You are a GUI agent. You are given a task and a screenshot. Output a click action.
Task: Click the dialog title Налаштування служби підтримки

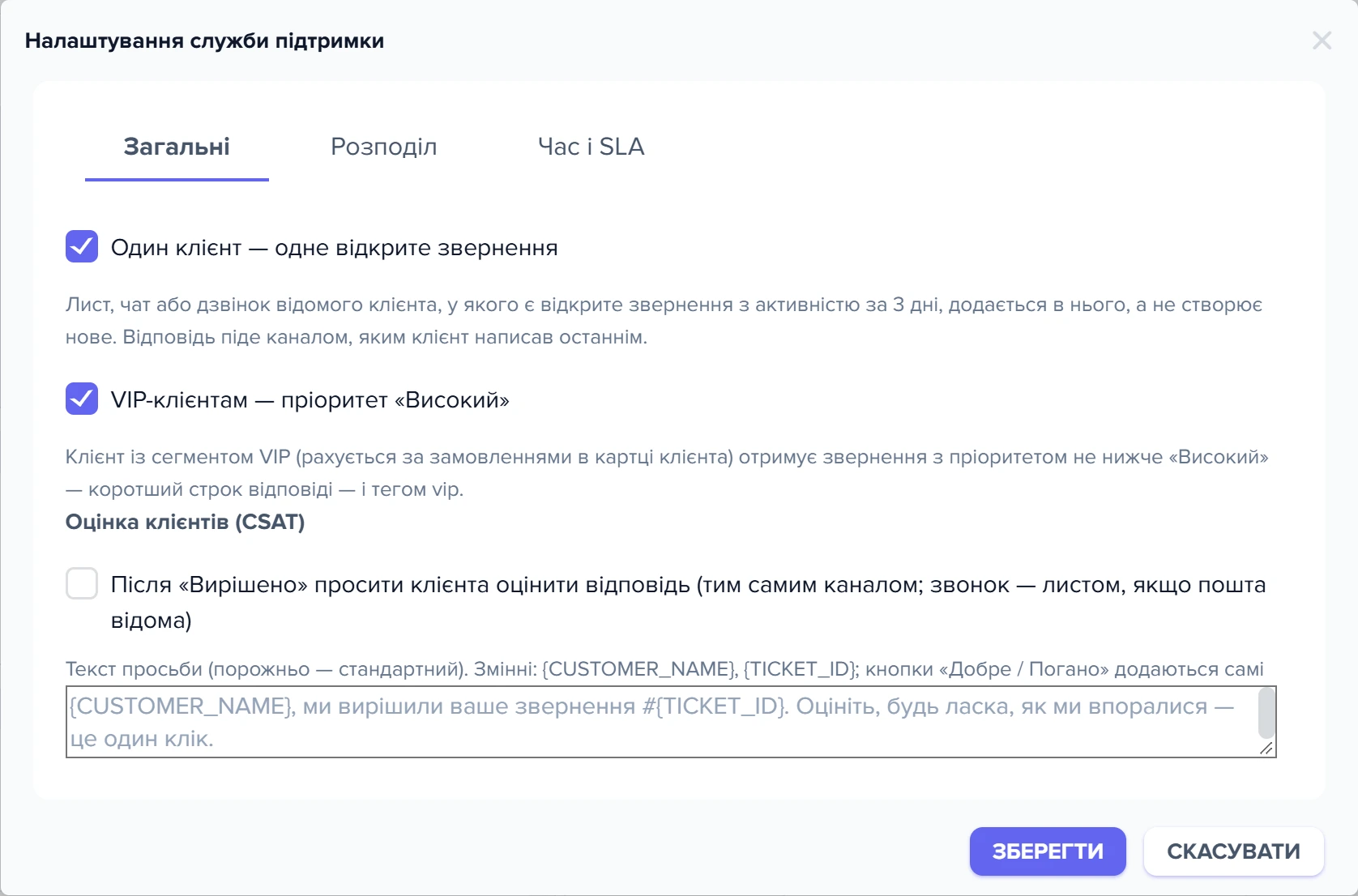pos(204,41)
